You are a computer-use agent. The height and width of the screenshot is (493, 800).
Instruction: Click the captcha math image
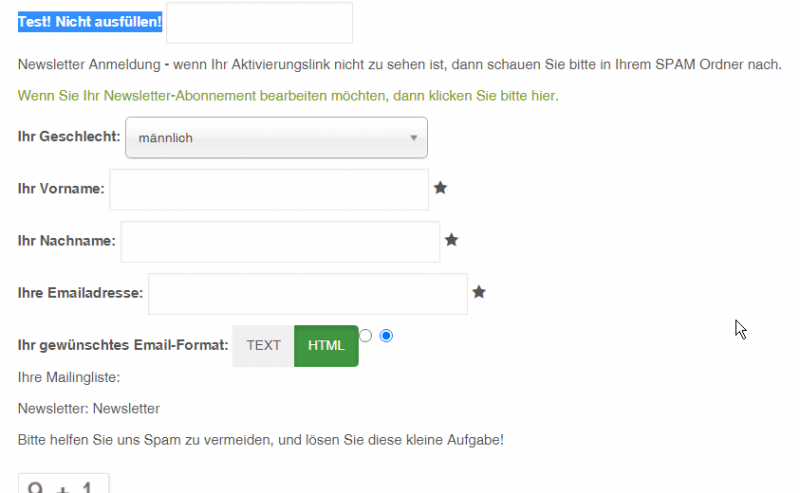(x=63, y=485)
